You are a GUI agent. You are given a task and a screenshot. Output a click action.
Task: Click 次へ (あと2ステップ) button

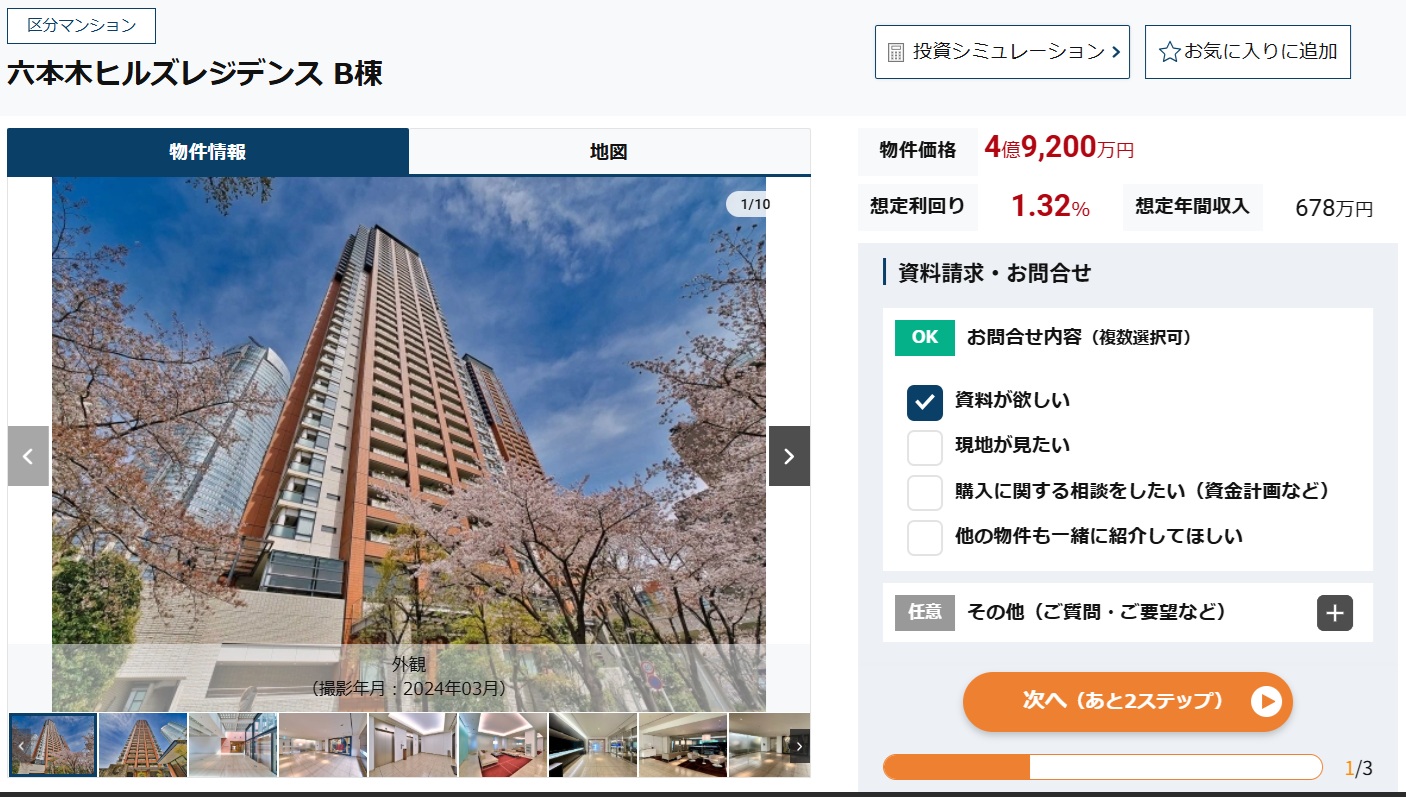click(x=1128, y=701)
